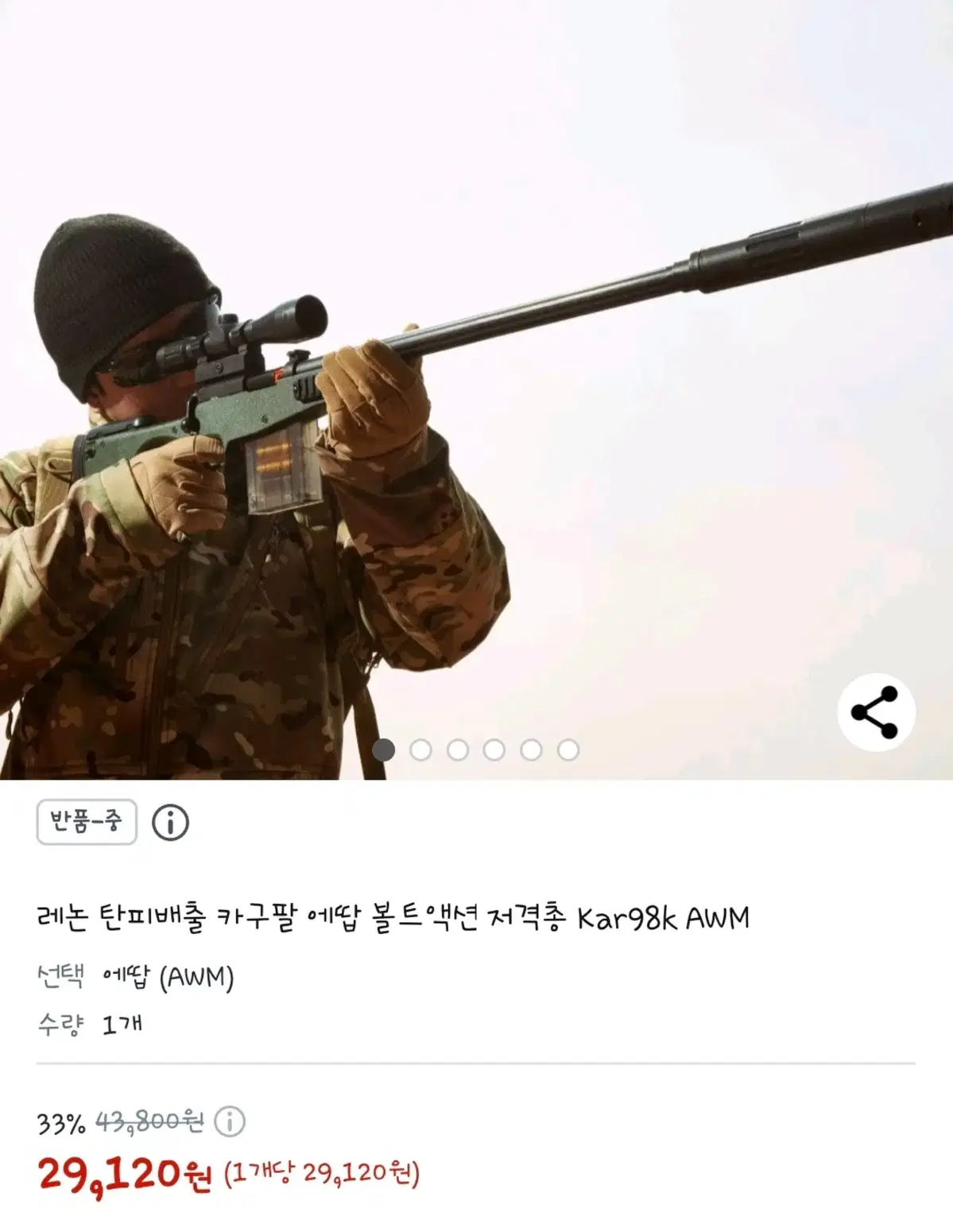This screenshot has width=953, height=1232.
Task: Click the option text 에땁 (AWM)
Action: [x=168, y=977]
